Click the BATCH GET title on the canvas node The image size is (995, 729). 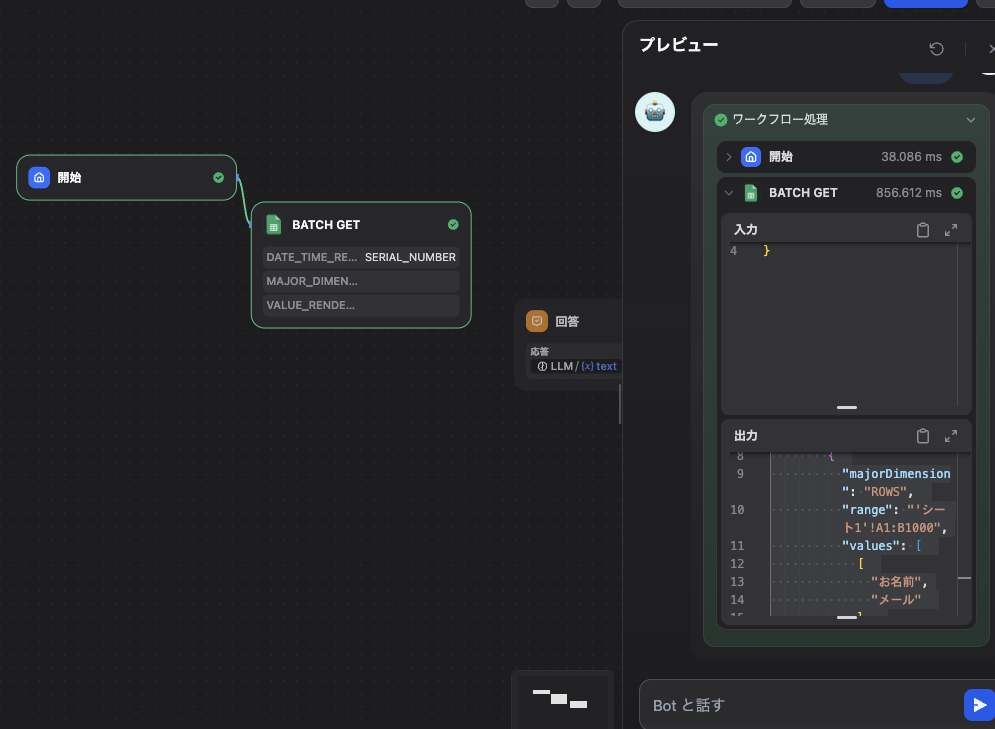(x=326, y=225)
